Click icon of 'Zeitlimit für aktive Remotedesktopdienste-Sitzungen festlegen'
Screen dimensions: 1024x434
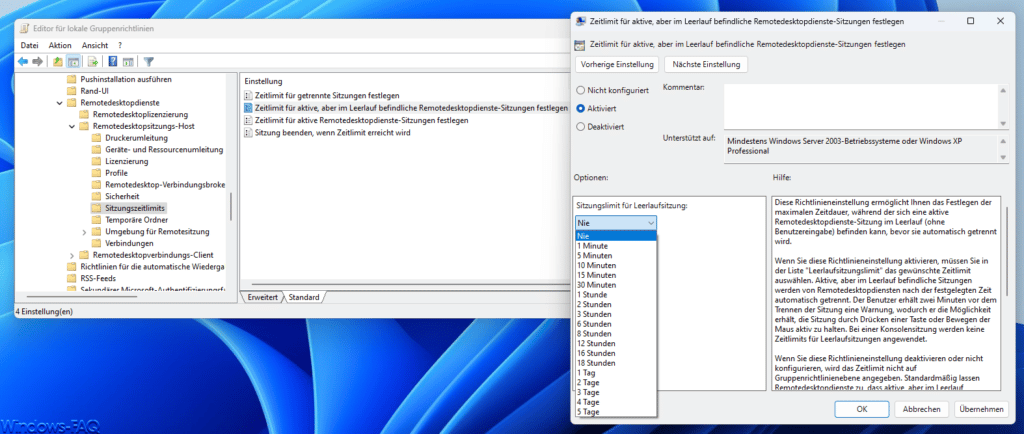point(248,120)
